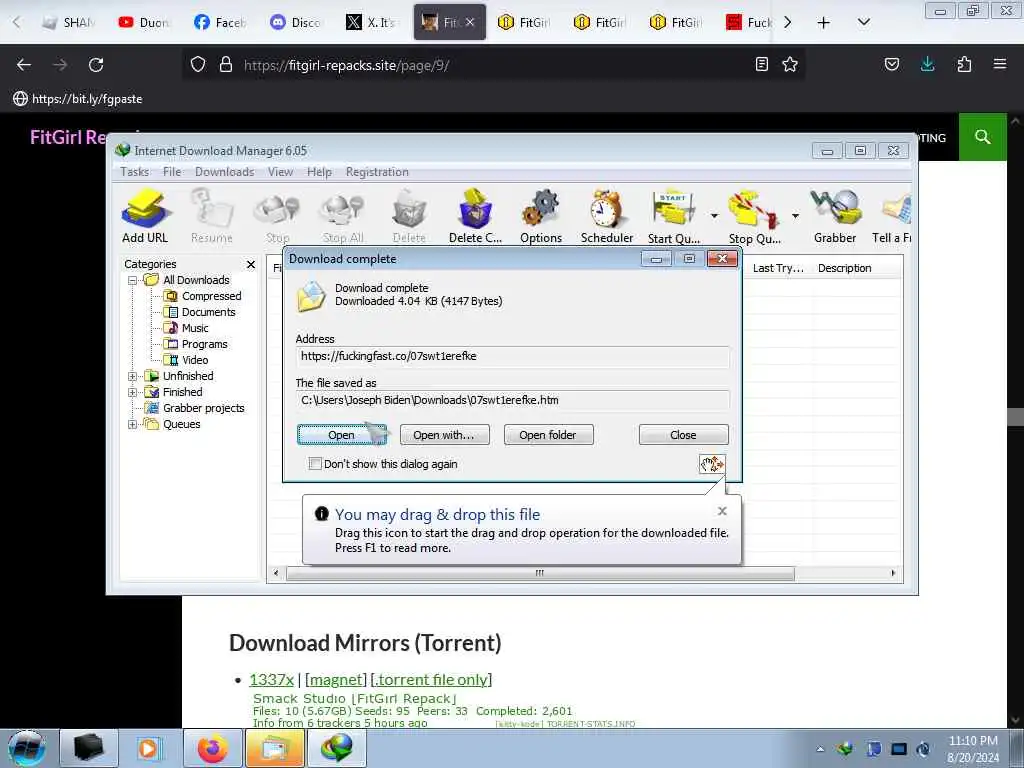Viewport: 1024px width, 768px height.
Task: Open the file explorer taskbar icon
Action: [x=275, y=748]
